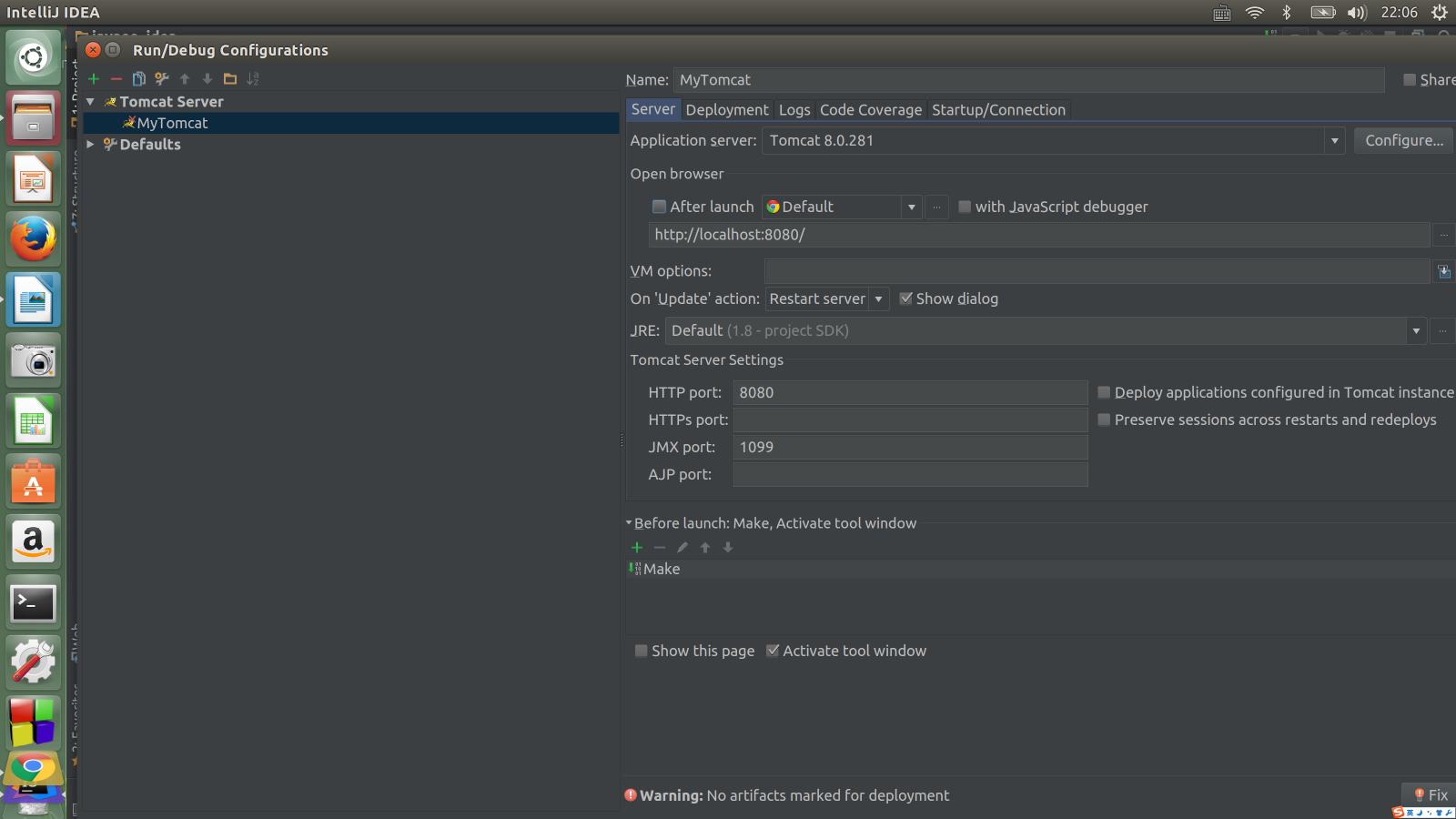Open Files manager from dock
1456x819 pixels.
[34, 118]
